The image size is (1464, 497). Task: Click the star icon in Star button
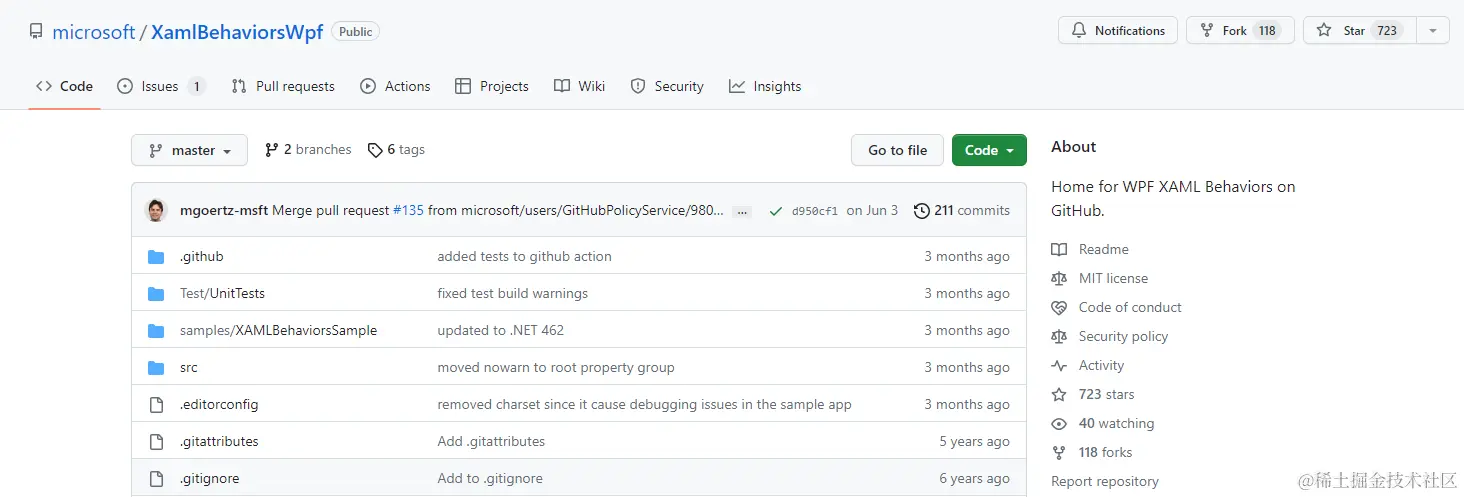(x=1324, y=31)
